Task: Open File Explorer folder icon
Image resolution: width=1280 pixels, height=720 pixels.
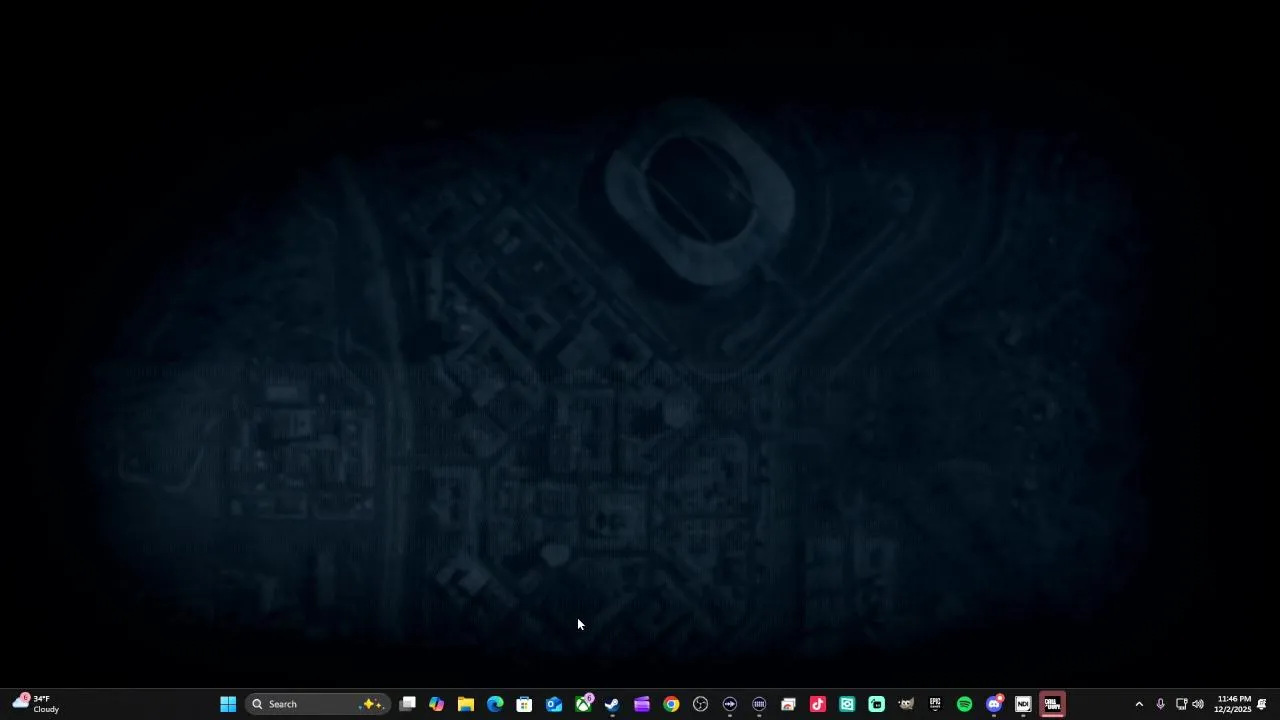Action: pyautogui.click(x=466, y=704)
